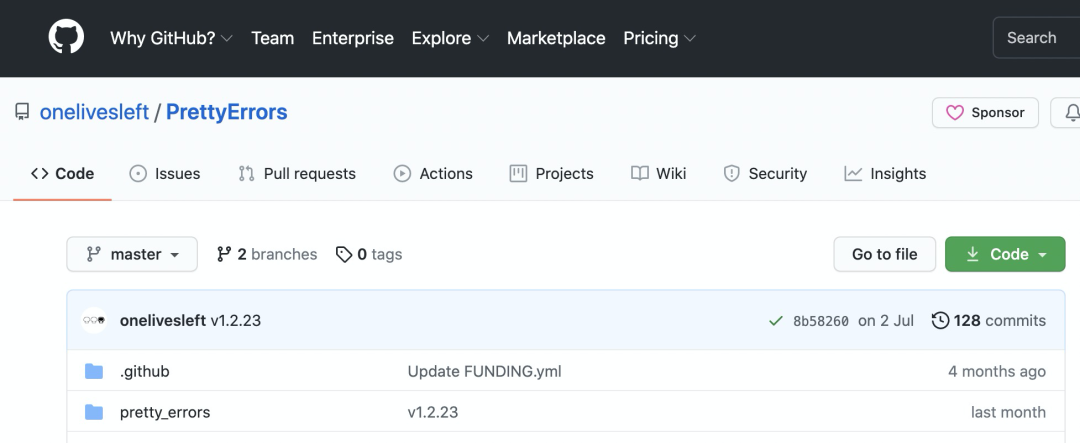Click the Sponsor button
The image size is (1080, 443).
985,113
